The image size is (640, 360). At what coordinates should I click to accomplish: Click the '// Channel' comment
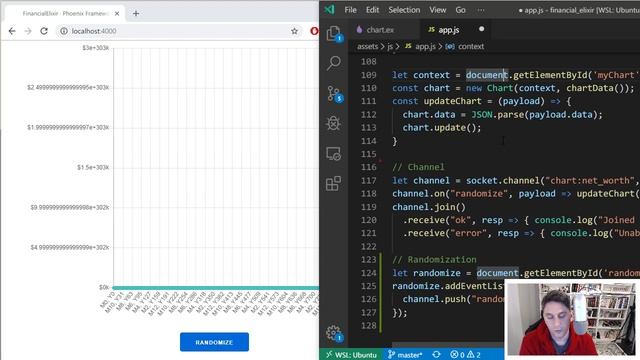click(x=418, y=167)
